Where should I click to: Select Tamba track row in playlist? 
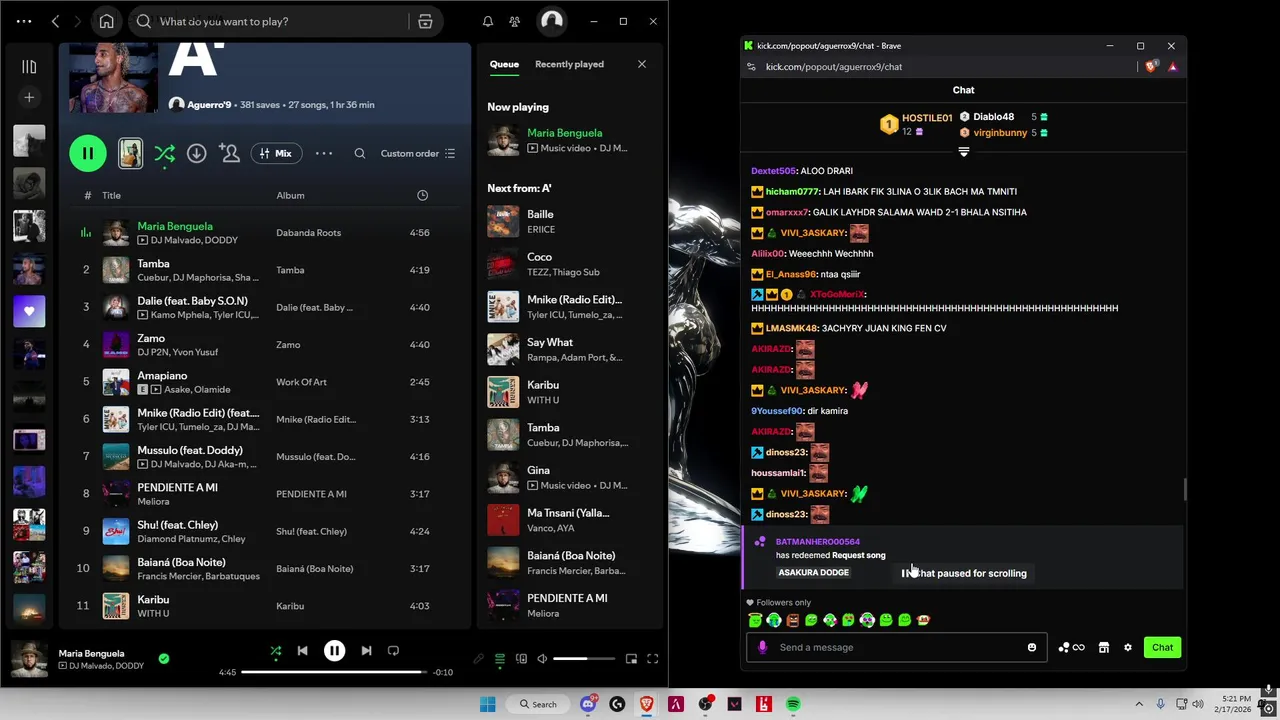coord(266,270)
